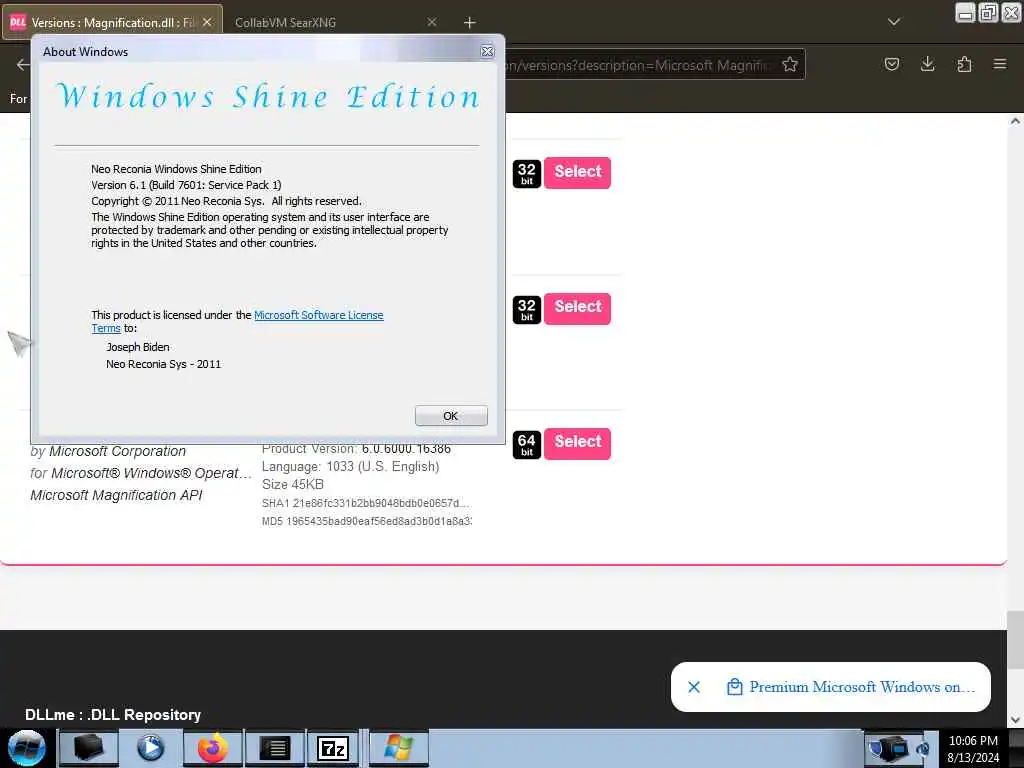Click the MD5 hash text
The width and height of the screenshot is (1024, 768).
(366, 521)
